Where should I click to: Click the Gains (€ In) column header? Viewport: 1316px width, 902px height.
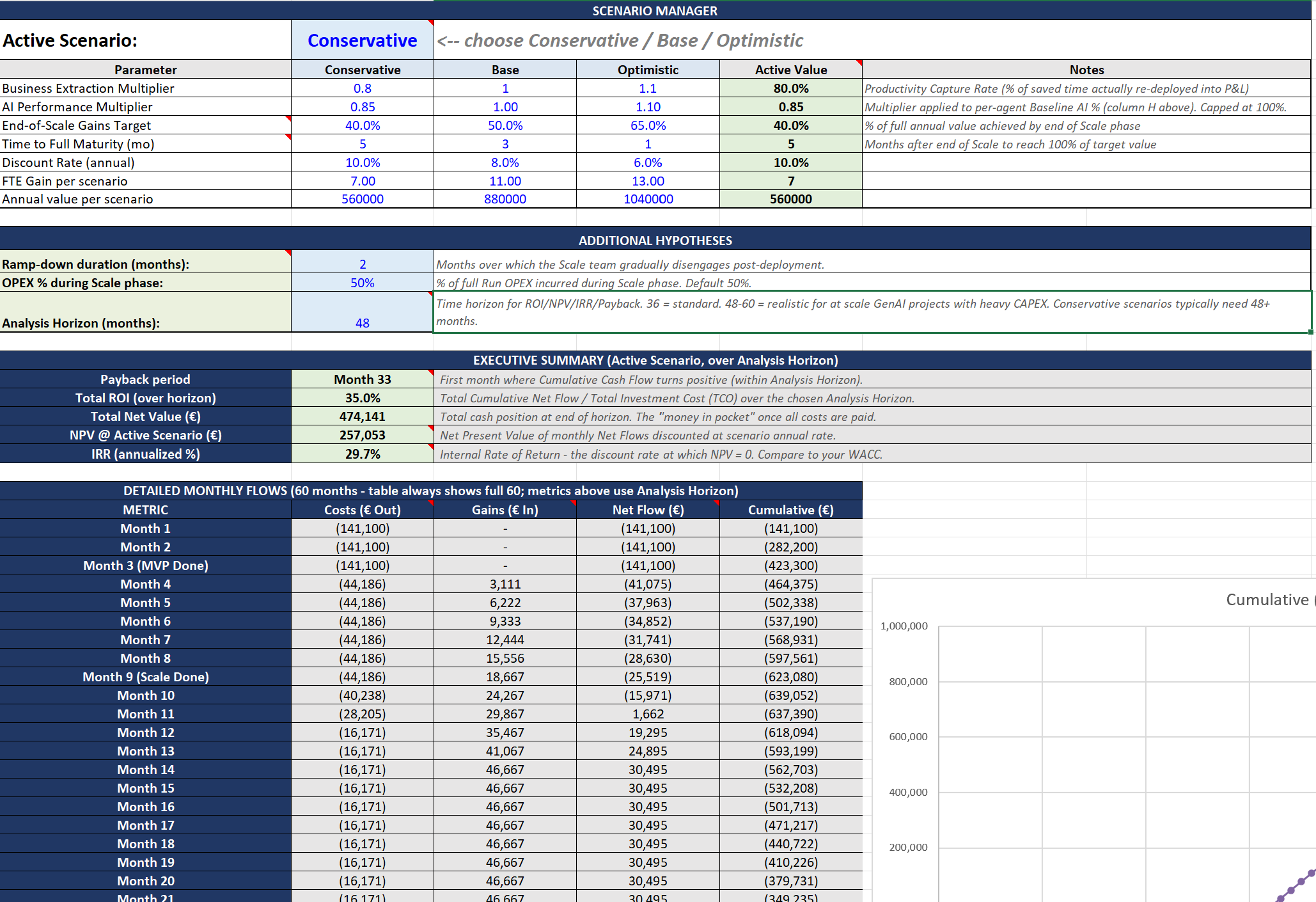tap(505, 510)
